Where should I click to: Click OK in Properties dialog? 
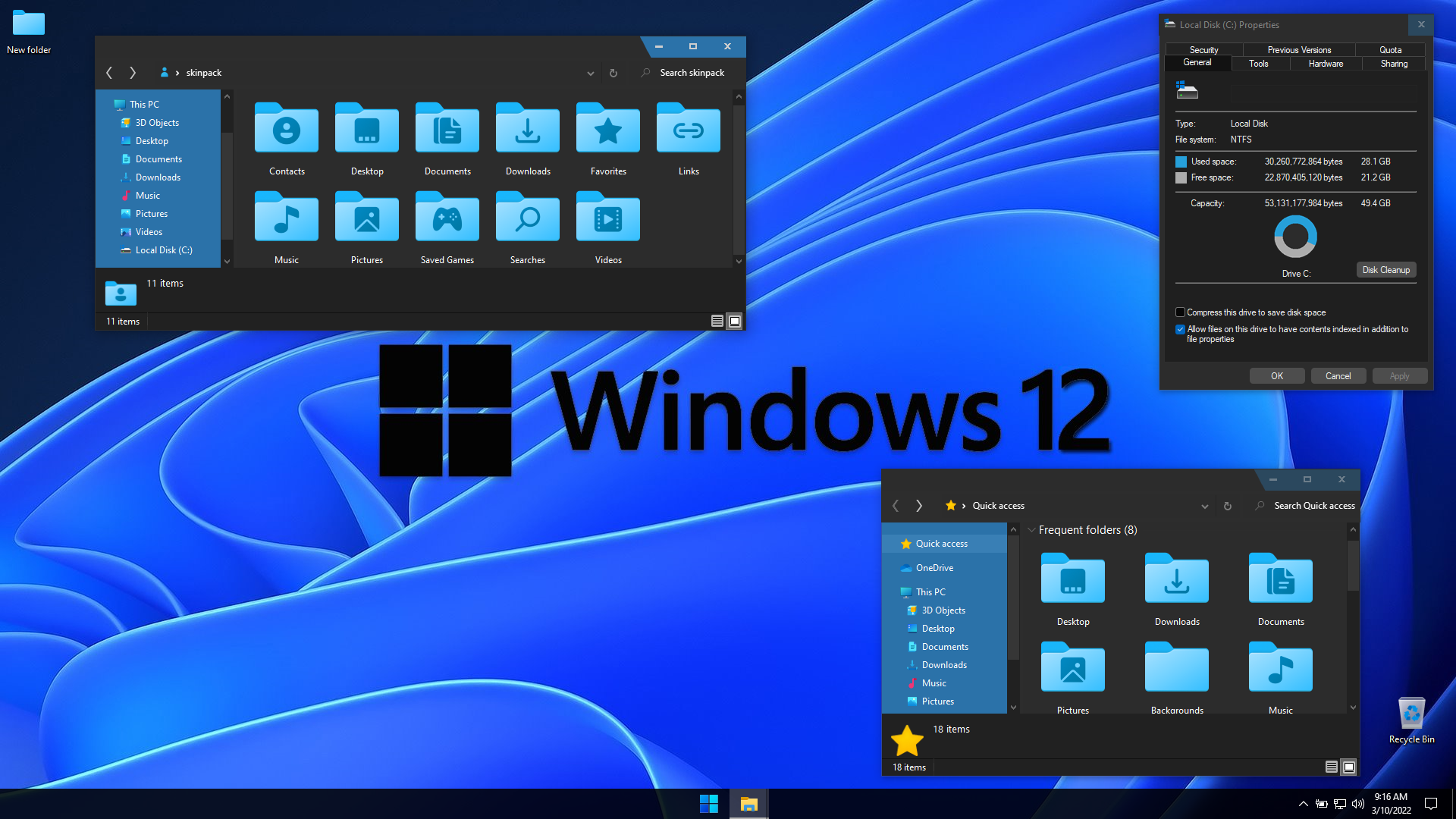coord(1277,376)
